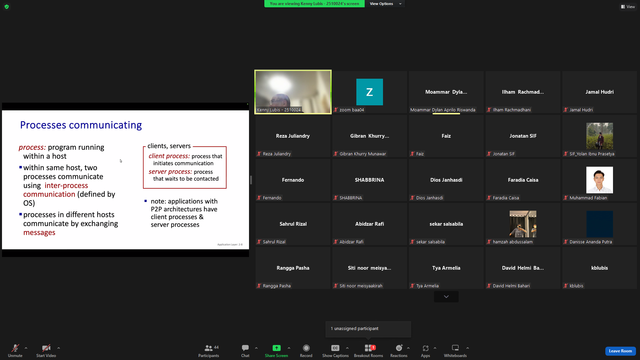Select the Sahrul Rizal participant tile
Image resolution: width=640 pixels, height=360 pixels.
point(293,224)
